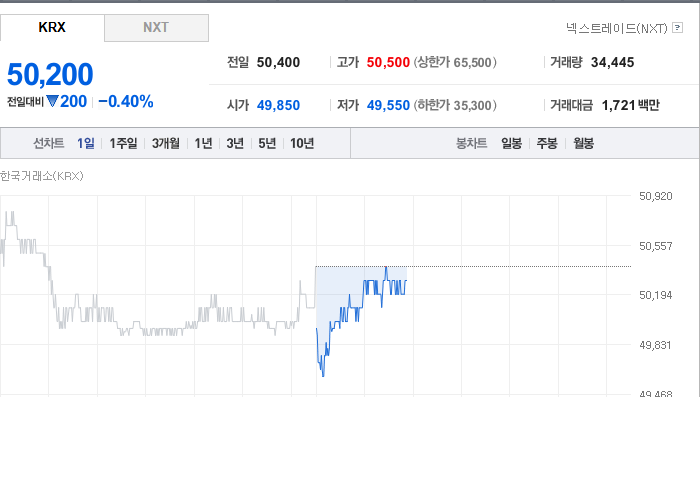Image resolution: width=700 pixels, height=490 pixels.
Task: Click the trading value 1,721 백만
Action: click(x=630, y=105)
